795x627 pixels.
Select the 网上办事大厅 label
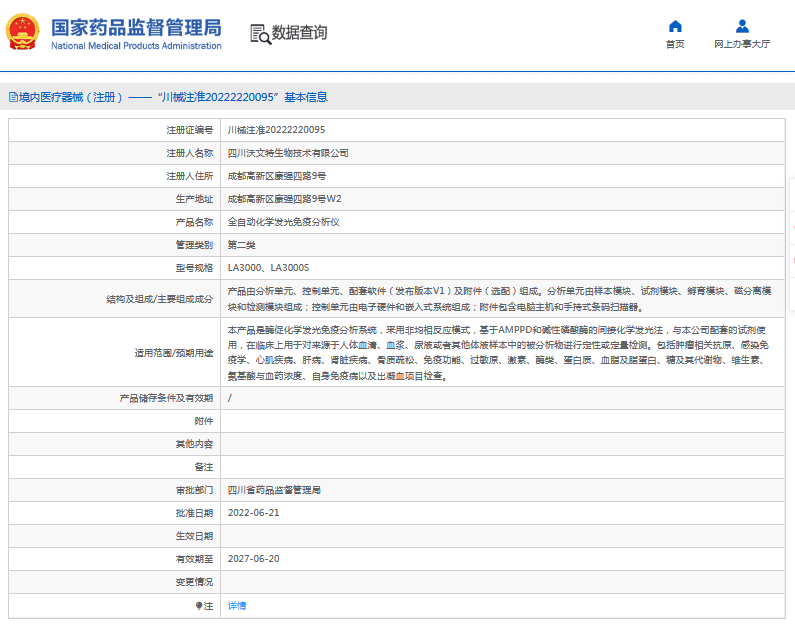click(x=742, y=45)
